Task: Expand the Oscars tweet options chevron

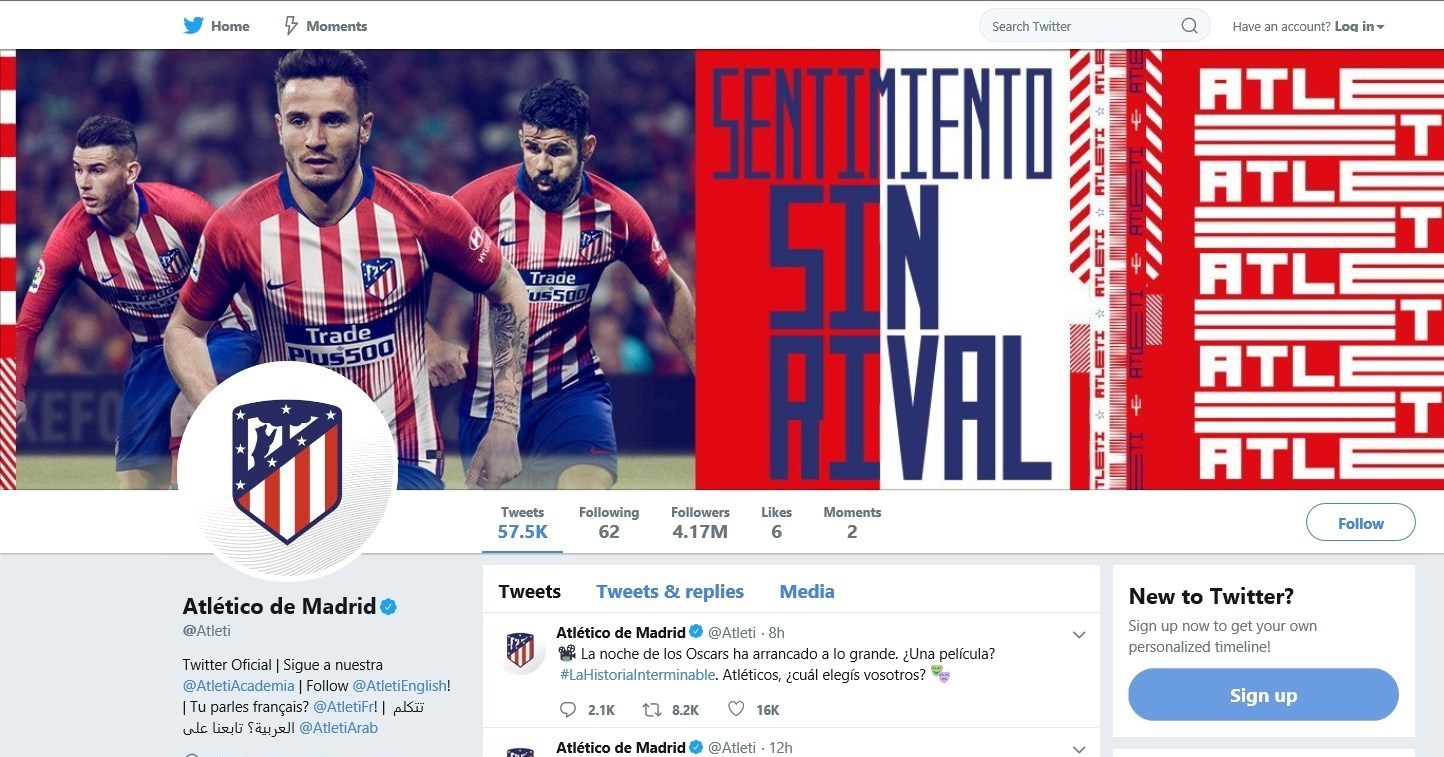Action: [x=1079, y=635]
